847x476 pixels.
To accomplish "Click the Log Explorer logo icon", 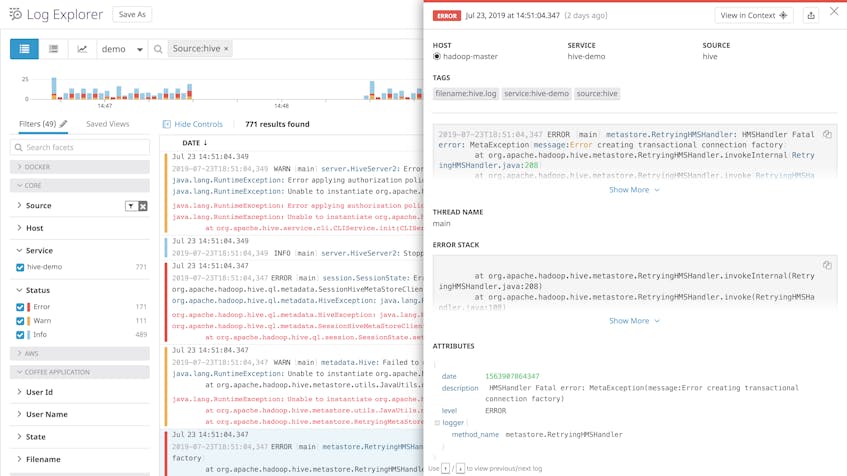I will click(x=16, y=14).
